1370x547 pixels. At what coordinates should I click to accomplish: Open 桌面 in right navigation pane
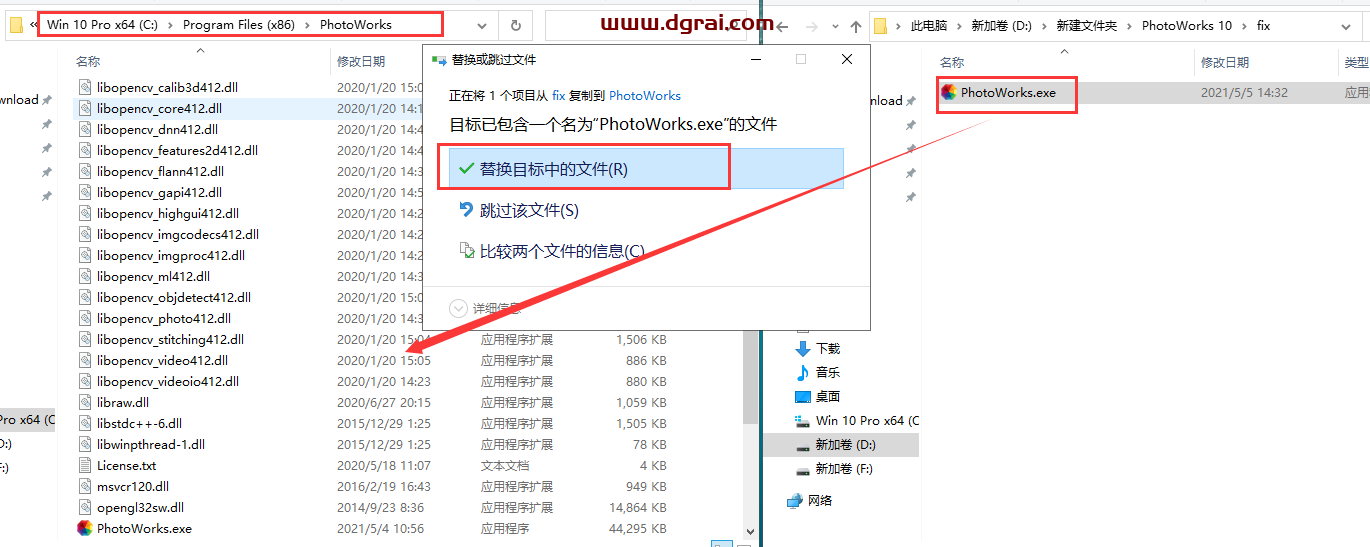click(828, 396)
